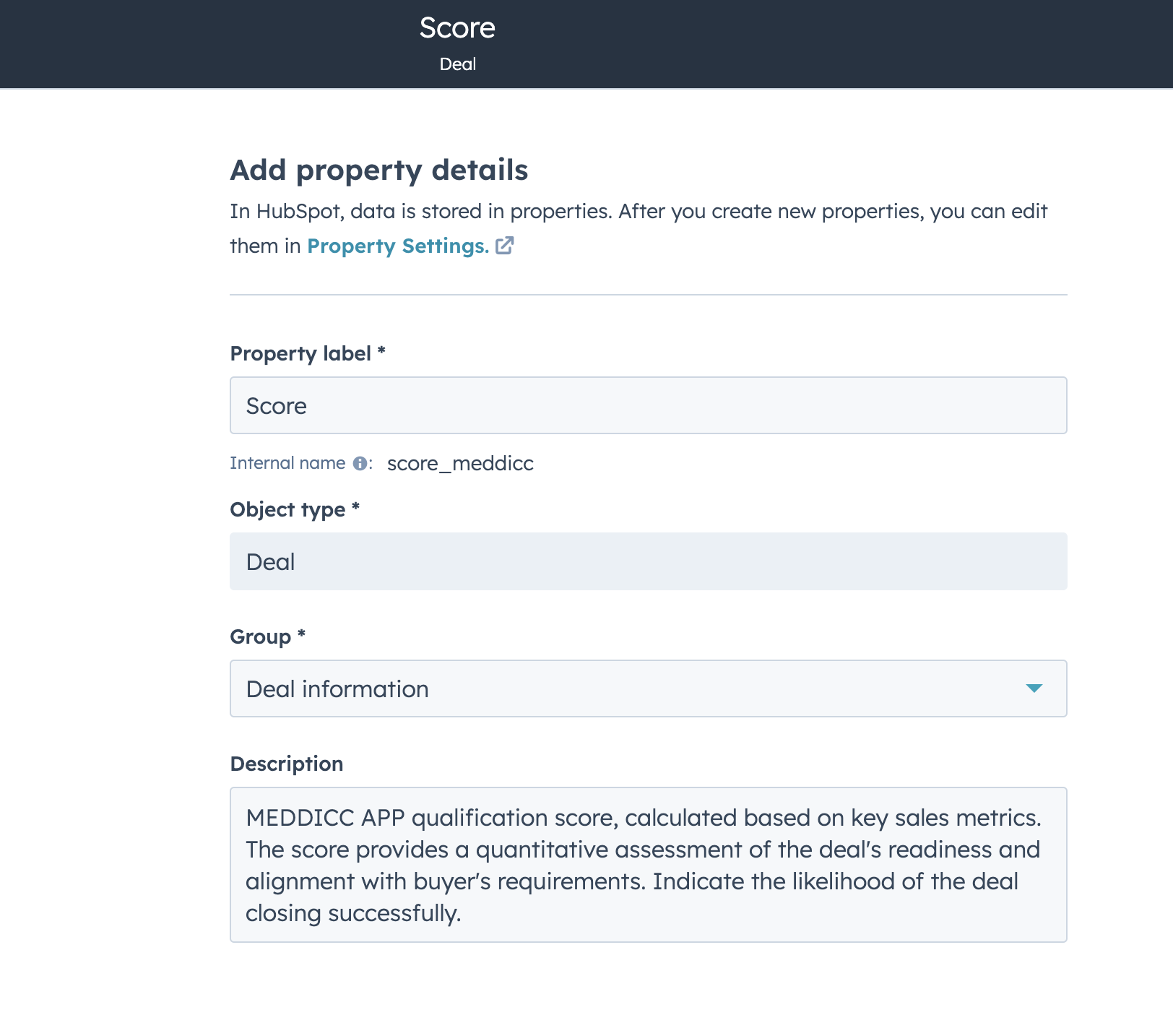Click the Description field caption
The height and width of the screenshot is (1036, 1173).
[x=286, y=764]
